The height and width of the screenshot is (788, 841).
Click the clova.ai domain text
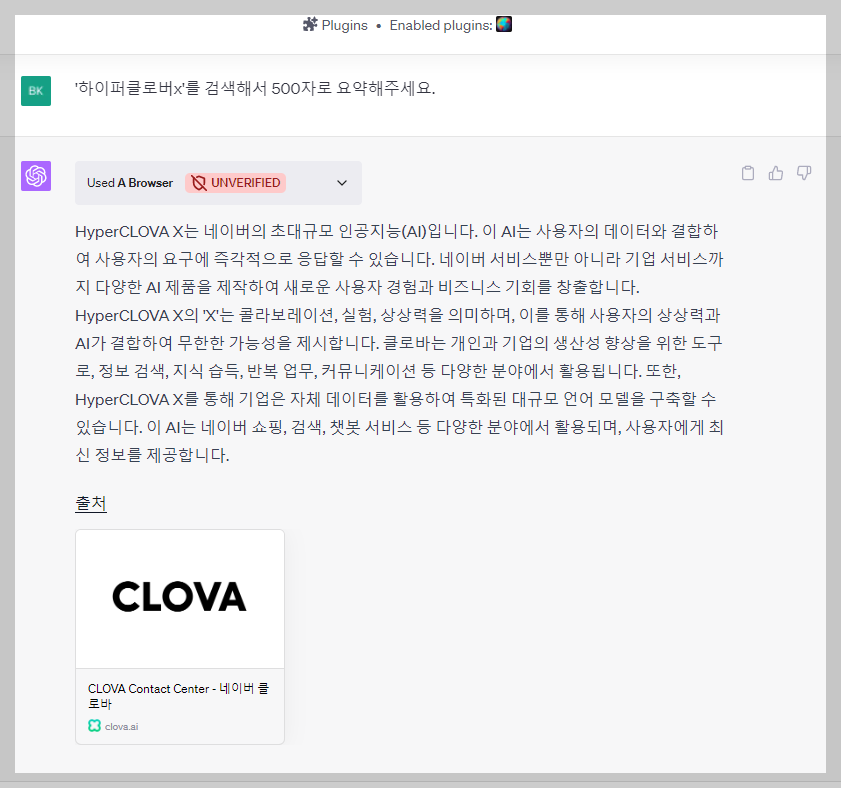(122, 726)
